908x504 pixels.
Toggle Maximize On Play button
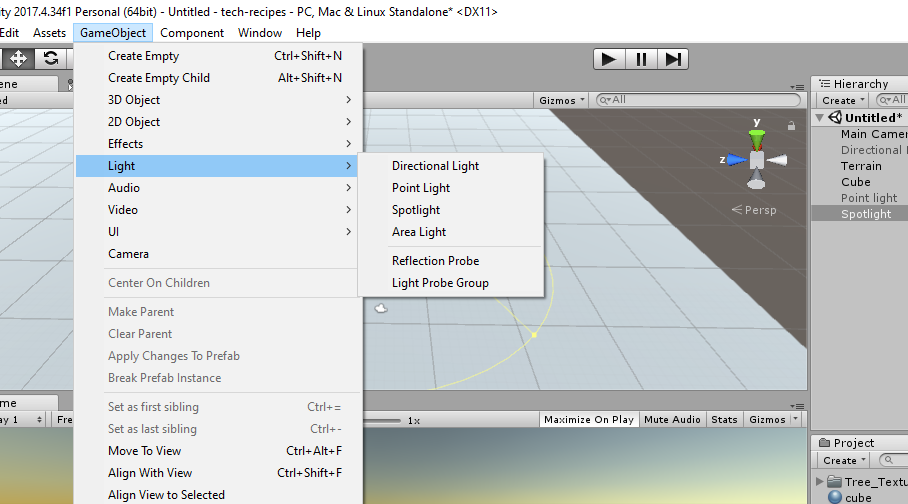(589, 419)
